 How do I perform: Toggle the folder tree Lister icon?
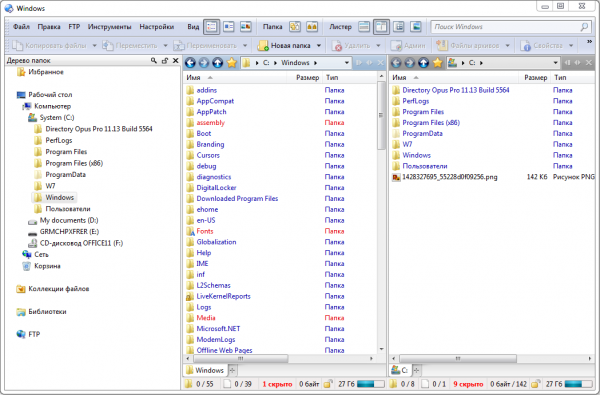(x=399, y=27)
